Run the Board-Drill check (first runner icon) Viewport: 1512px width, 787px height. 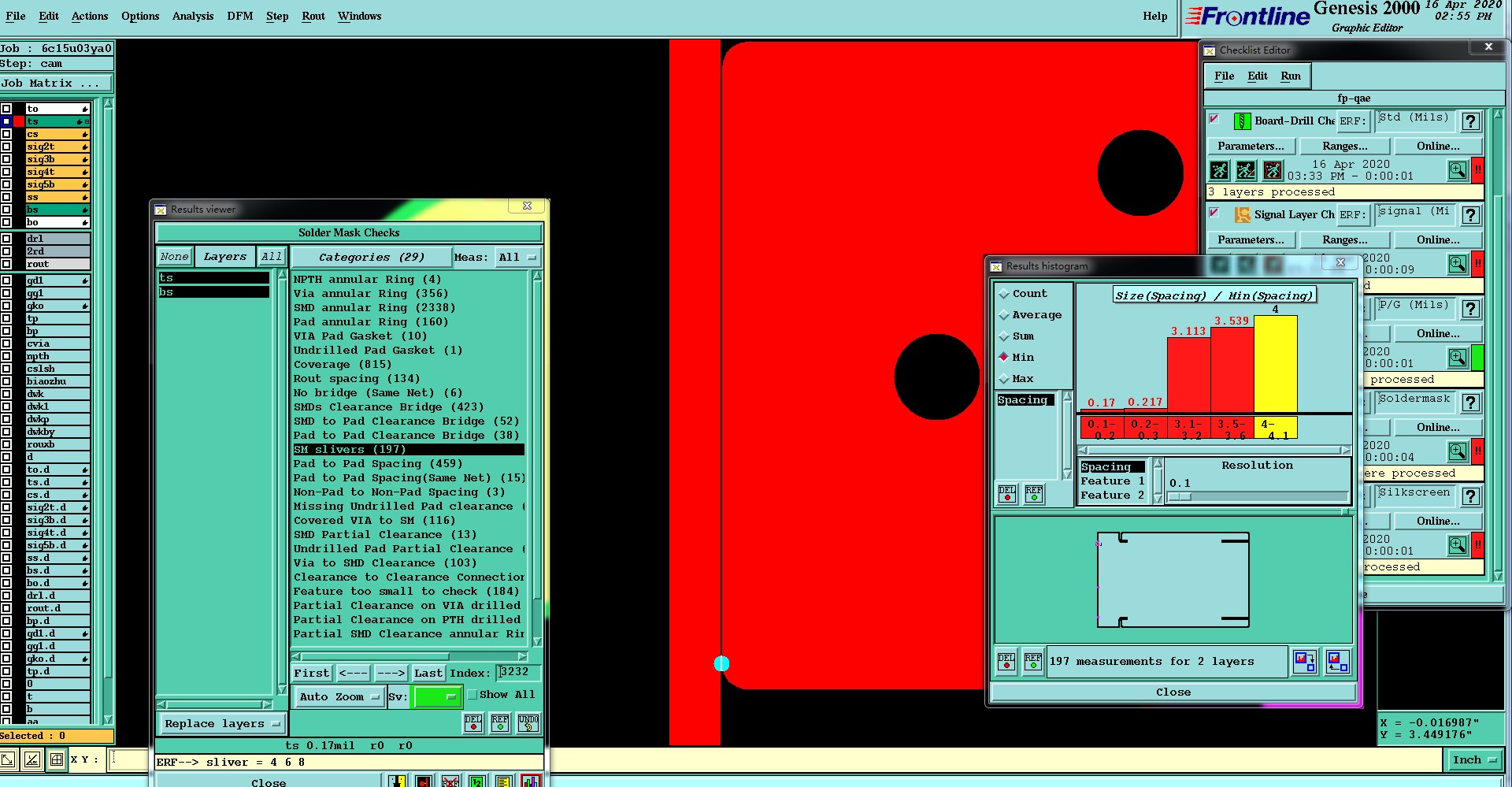pos(1219,170)
